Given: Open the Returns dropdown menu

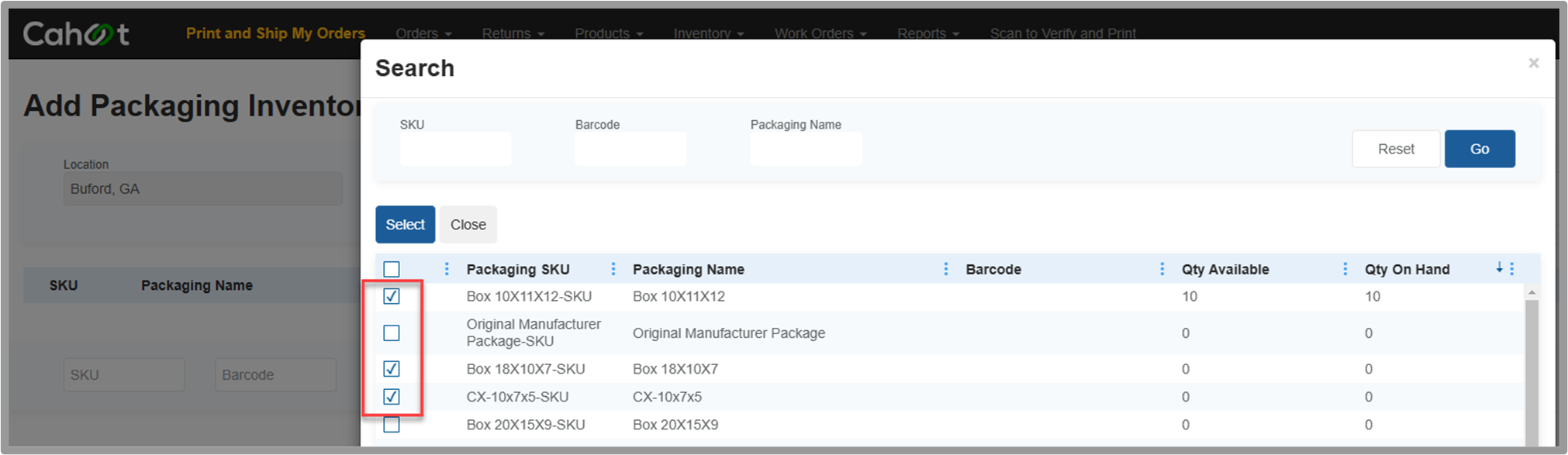Looking at the screenshot, I should tap(513, 33).
